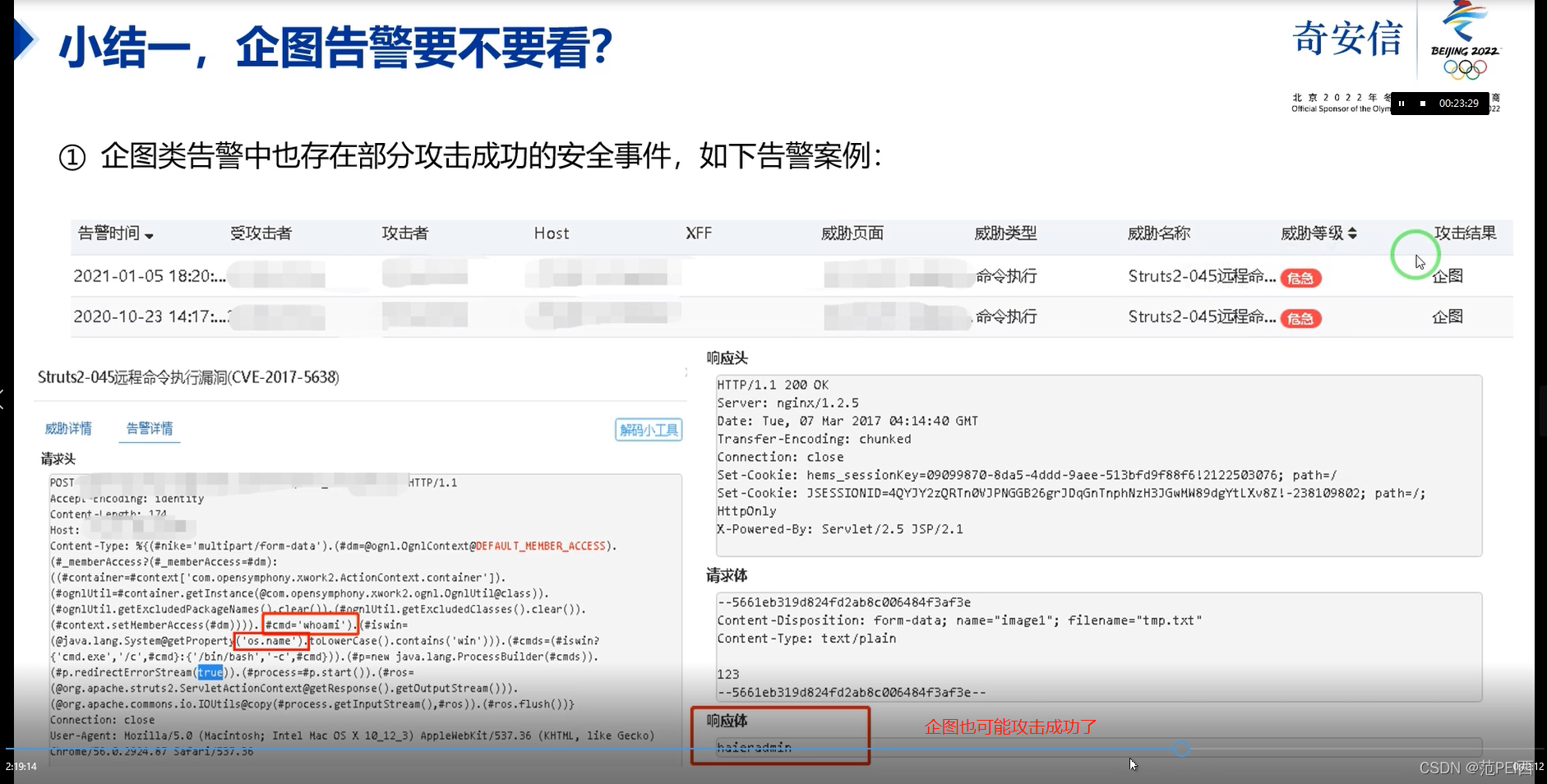Click the Transfer-Encoding: chunked line

point(814,439)
